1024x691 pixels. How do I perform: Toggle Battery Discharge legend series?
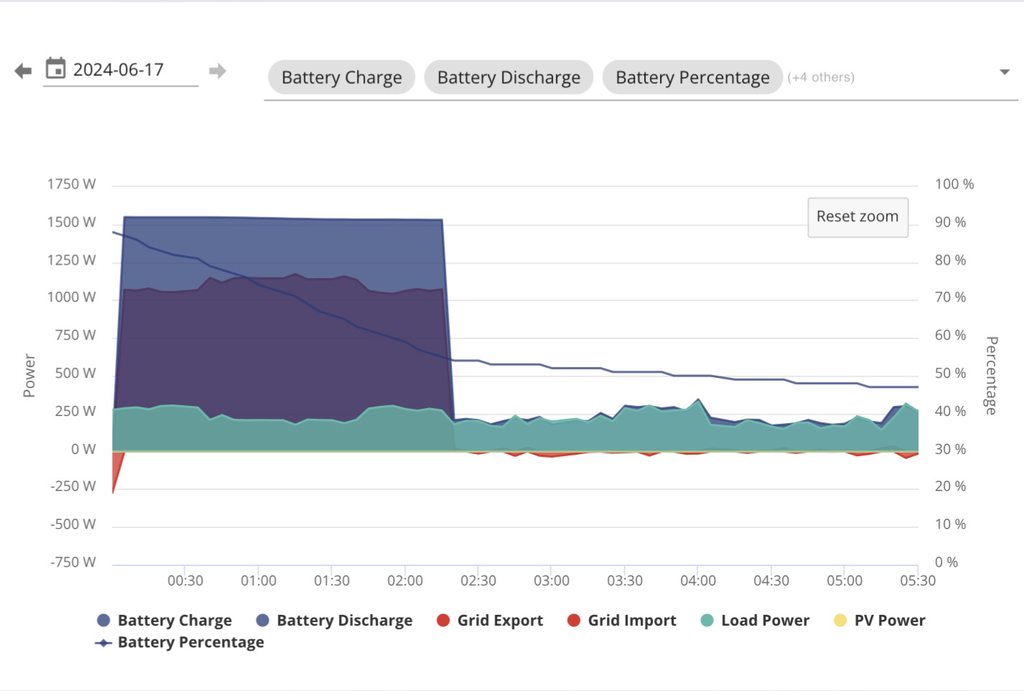344,620
